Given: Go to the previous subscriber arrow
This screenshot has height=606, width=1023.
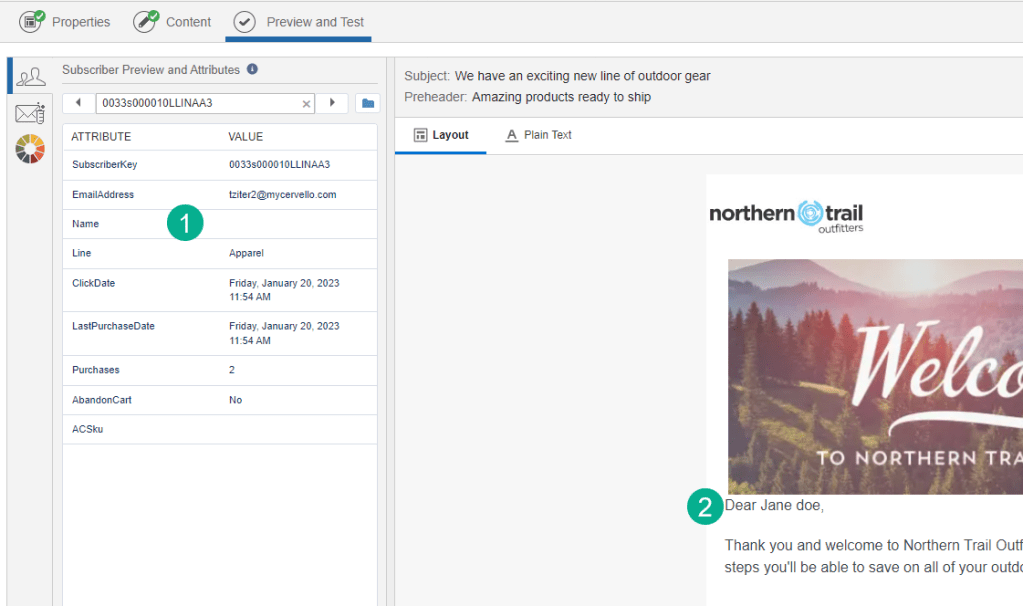Looking at the screenshot, I should point(78,103).
